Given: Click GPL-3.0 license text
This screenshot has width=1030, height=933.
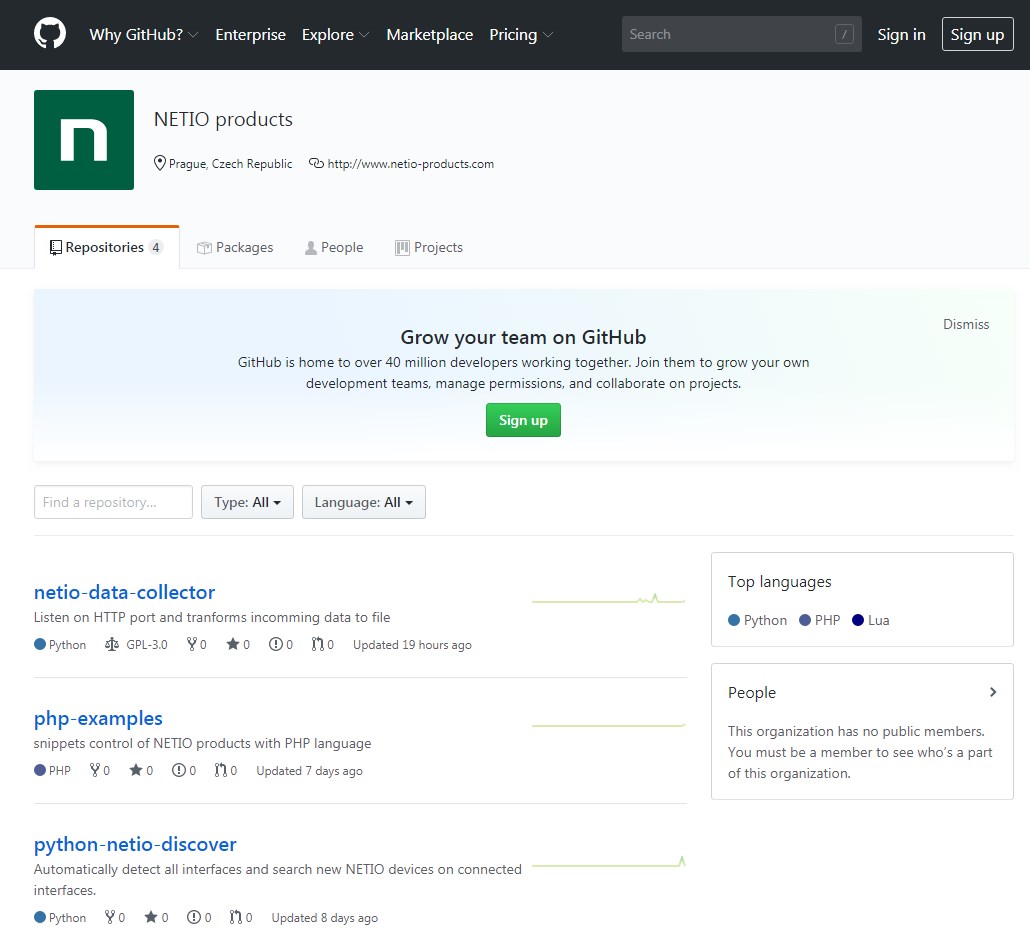Looking at the screenshot, I should pos(146,645).
